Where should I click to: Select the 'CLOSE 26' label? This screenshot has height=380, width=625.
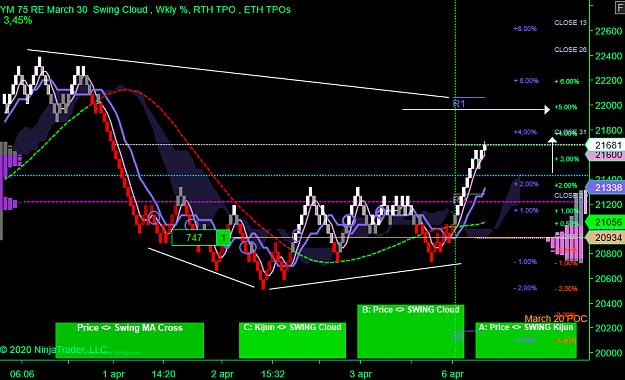pos(570,49)
